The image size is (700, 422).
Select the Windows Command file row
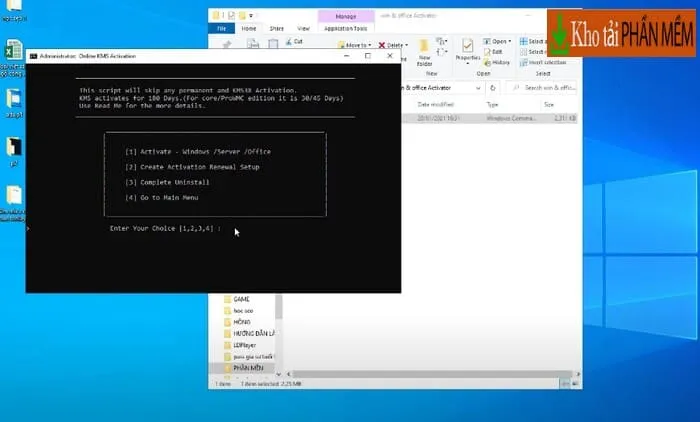(490, 118)
